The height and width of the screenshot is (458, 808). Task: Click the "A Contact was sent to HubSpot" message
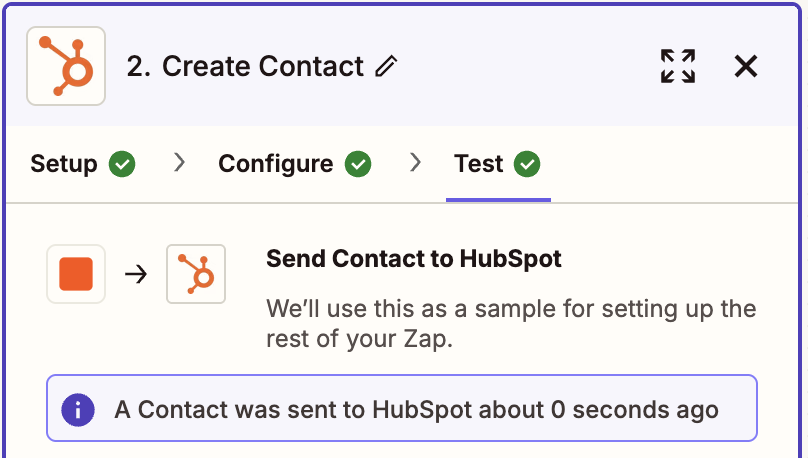point(417,410)
